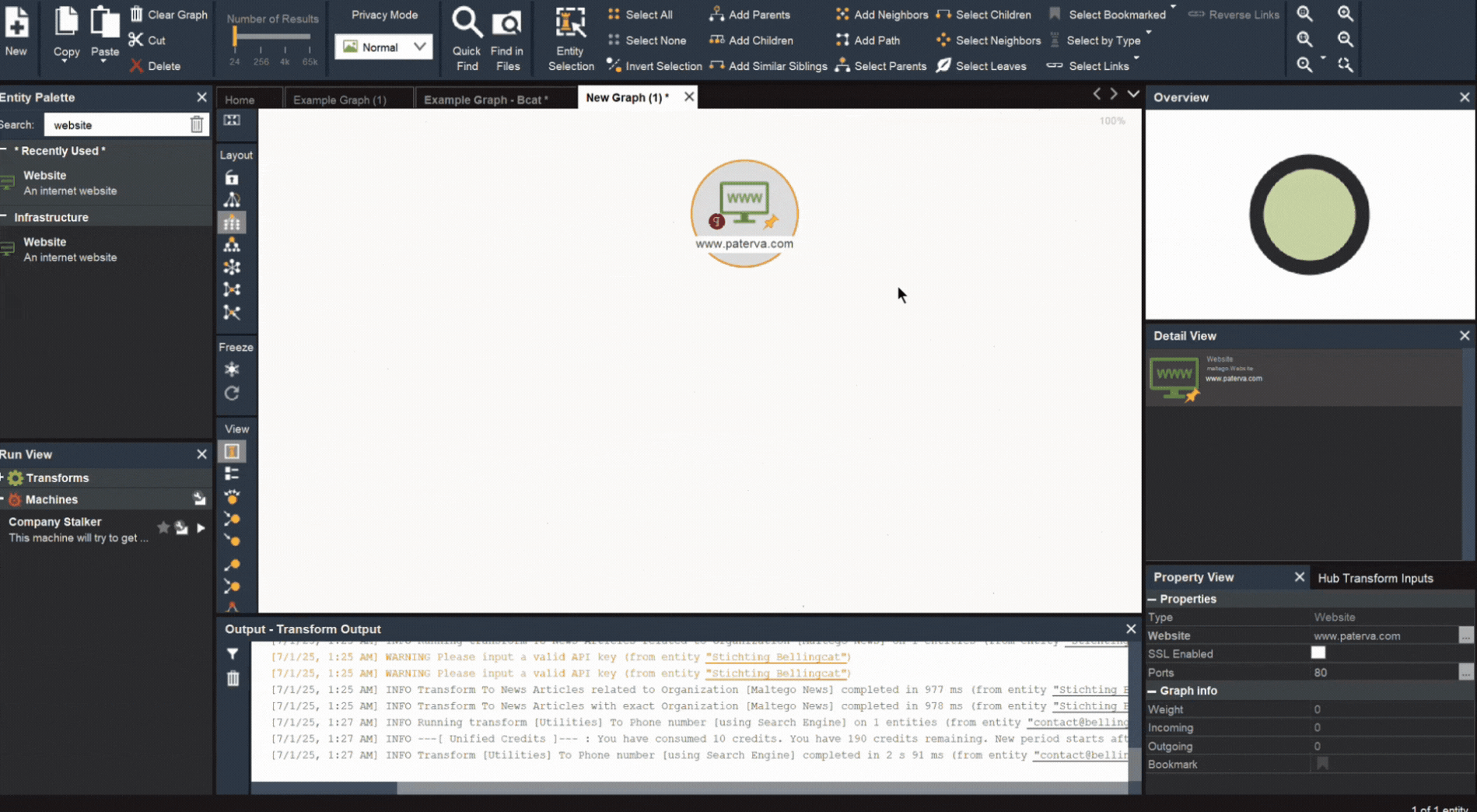
Task: Collapse Properties section in Property View
Action: coord(1152,599)
